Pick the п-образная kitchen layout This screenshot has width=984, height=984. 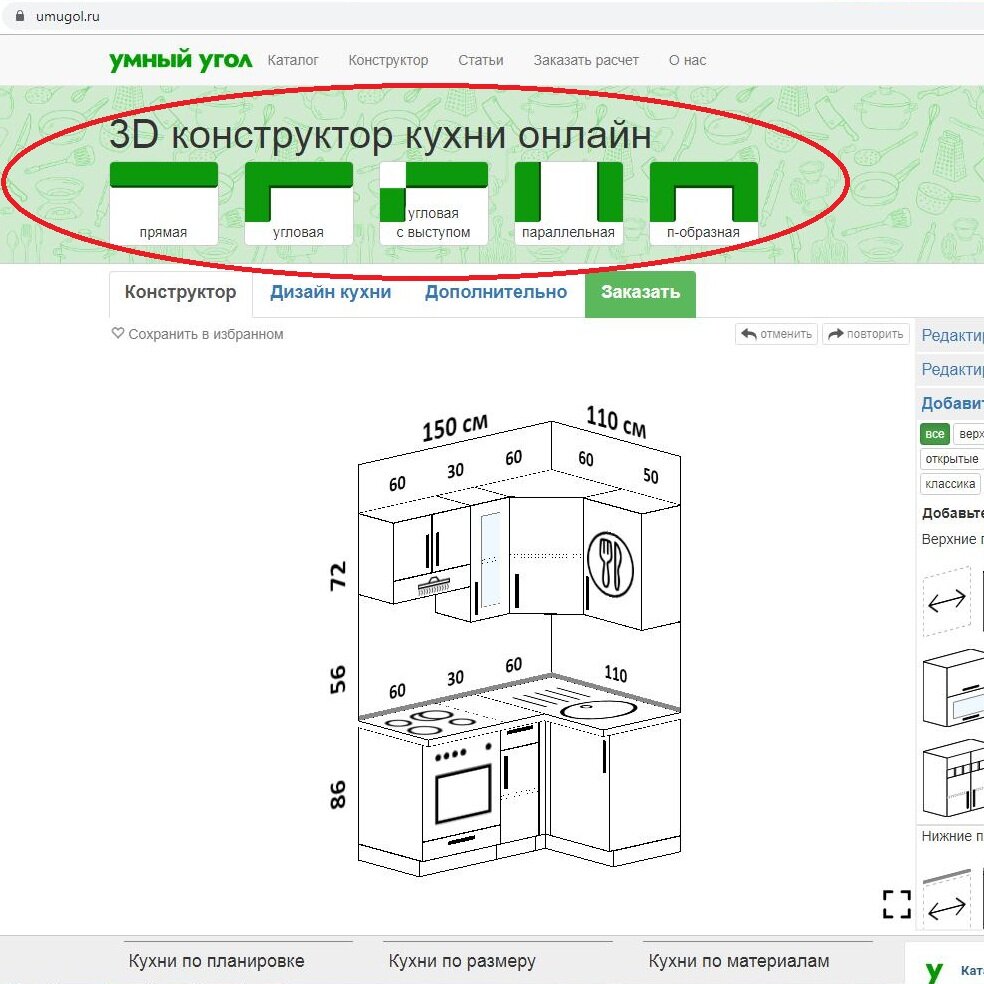click(x=703, y=203)
